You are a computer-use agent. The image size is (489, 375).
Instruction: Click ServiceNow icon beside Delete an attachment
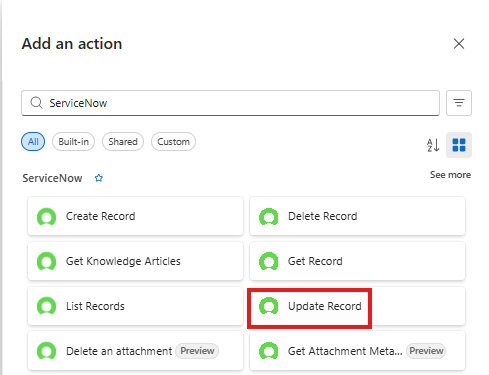pos(46,351)
